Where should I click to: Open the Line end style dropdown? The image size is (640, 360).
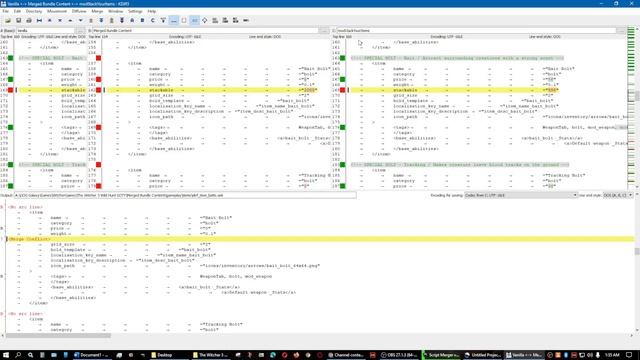(x=618, y=196)
